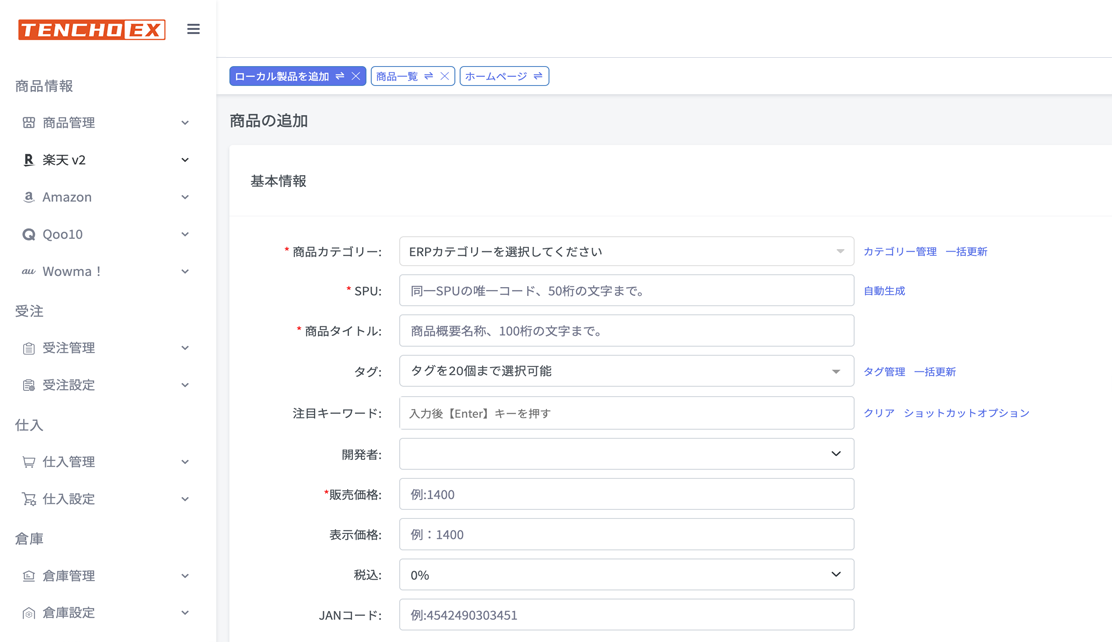Toggle the hamburger sidebar menu icon
The image size is (1112, 642).
pyautogui.click(x=194, y=29)
